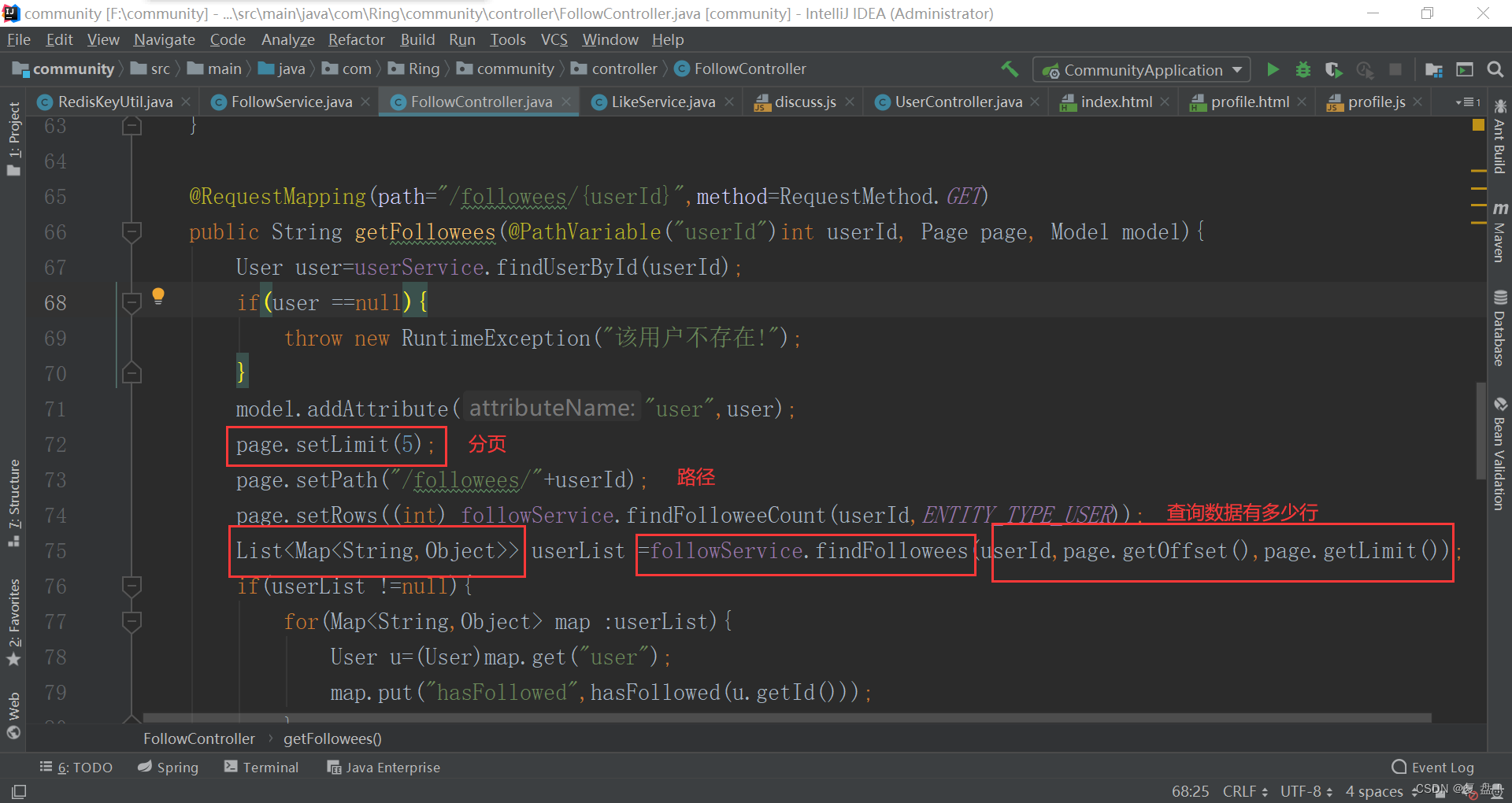Image resolution: width=1512 pixels, height=803 pixels.
Task: Open the run profiler icon
Action: pos(1365,69)
